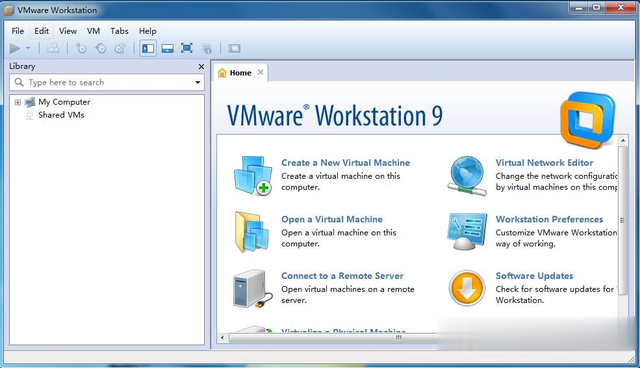Click the take snapshot toolbar icon
The height and width of the screenshot is (368, 640).
(x=81, y=49)
